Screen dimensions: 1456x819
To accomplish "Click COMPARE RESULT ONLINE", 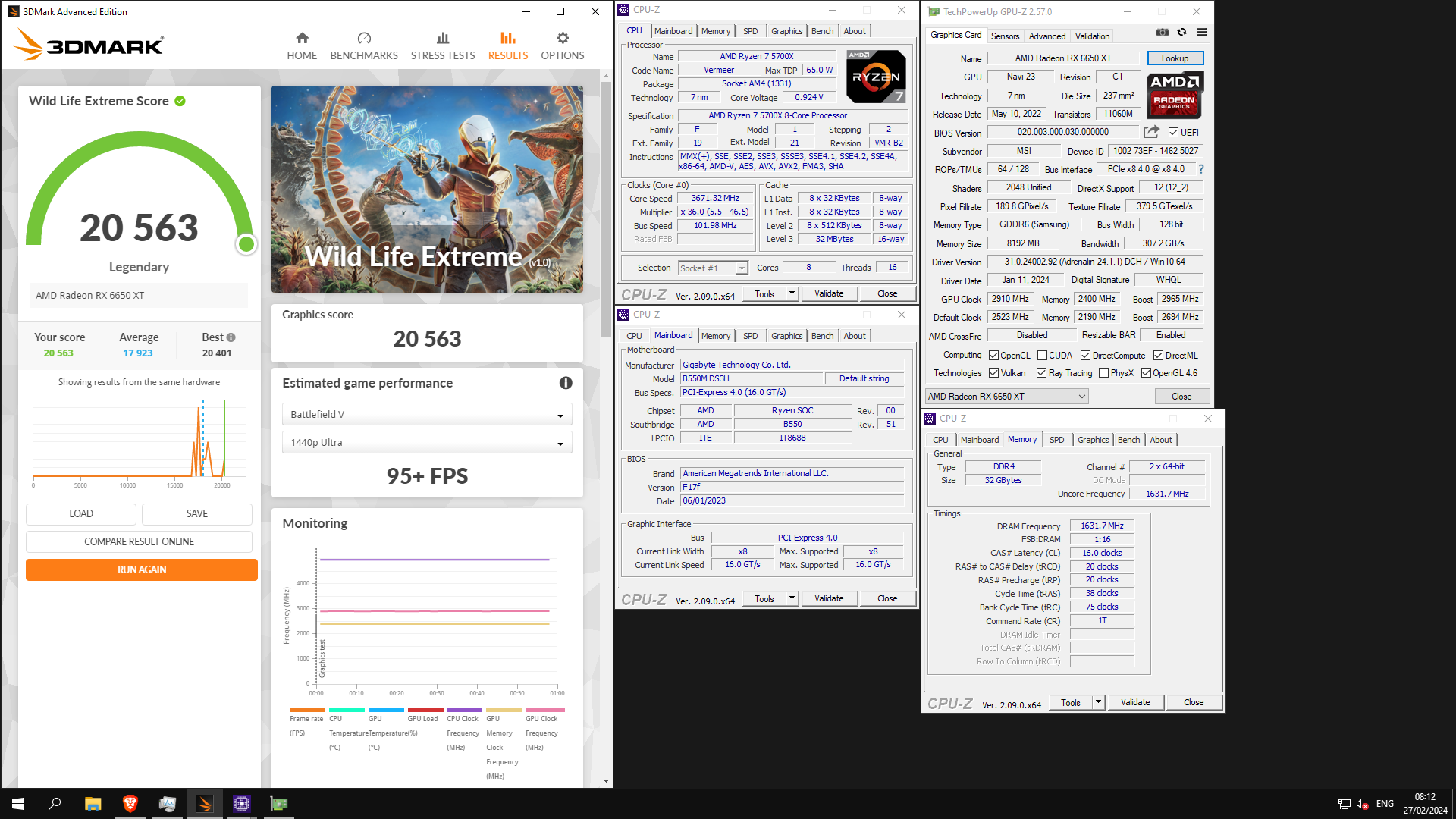I will click(139, 541).
